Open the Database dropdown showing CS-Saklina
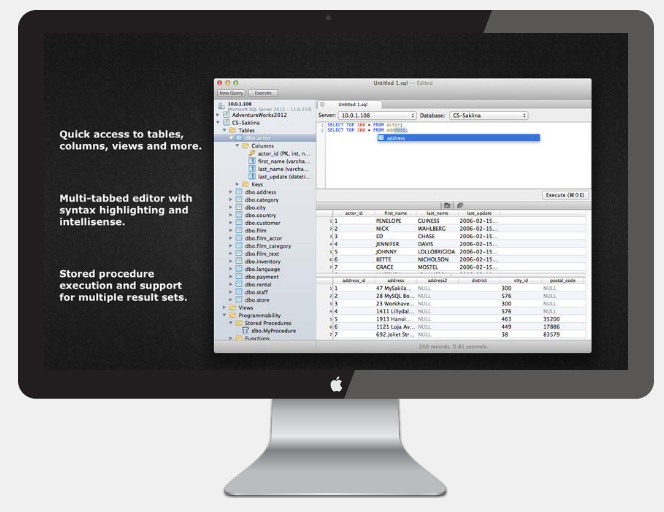Viewport: 664px width, 512px height. coord(489,115)
